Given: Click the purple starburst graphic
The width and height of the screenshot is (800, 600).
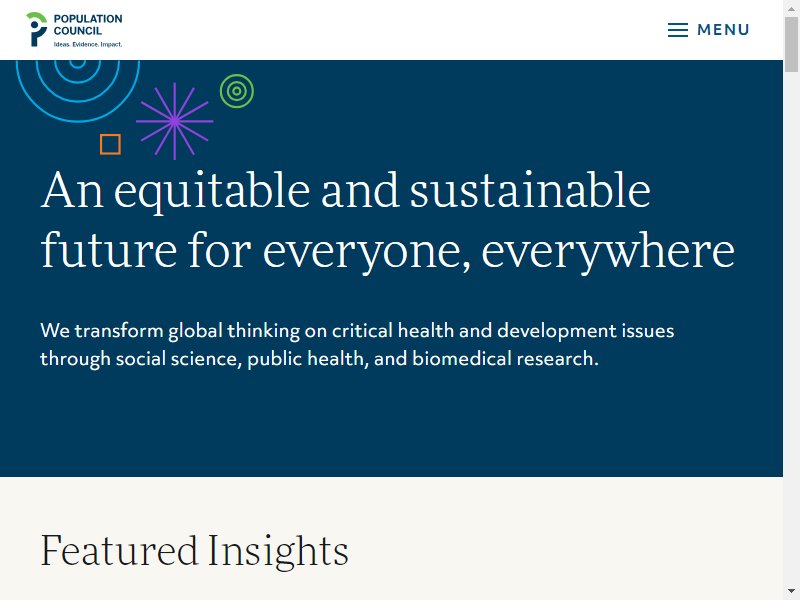Looking at the screenshot, I should click(174, 121).
